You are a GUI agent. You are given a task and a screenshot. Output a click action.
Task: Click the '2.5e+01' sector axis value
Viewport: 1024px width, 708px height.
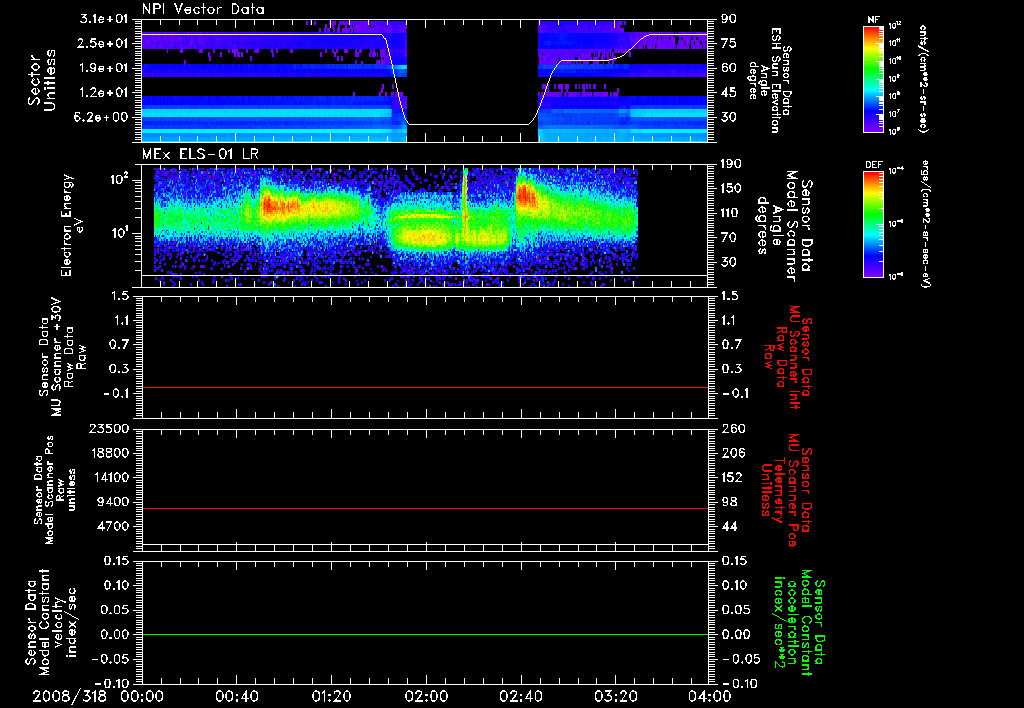pyautogui.click(x=104, y=43)
